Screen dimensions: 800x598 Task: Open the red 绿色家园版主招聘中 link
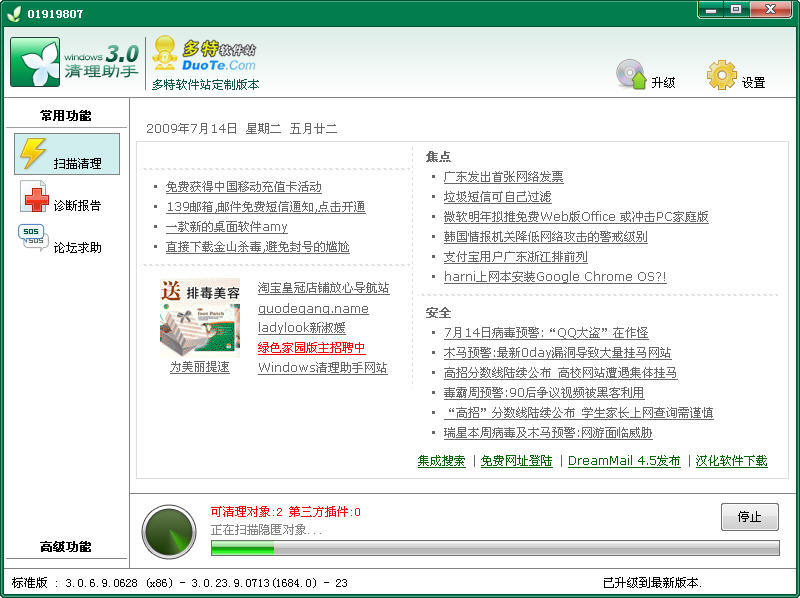click(311, 348)
